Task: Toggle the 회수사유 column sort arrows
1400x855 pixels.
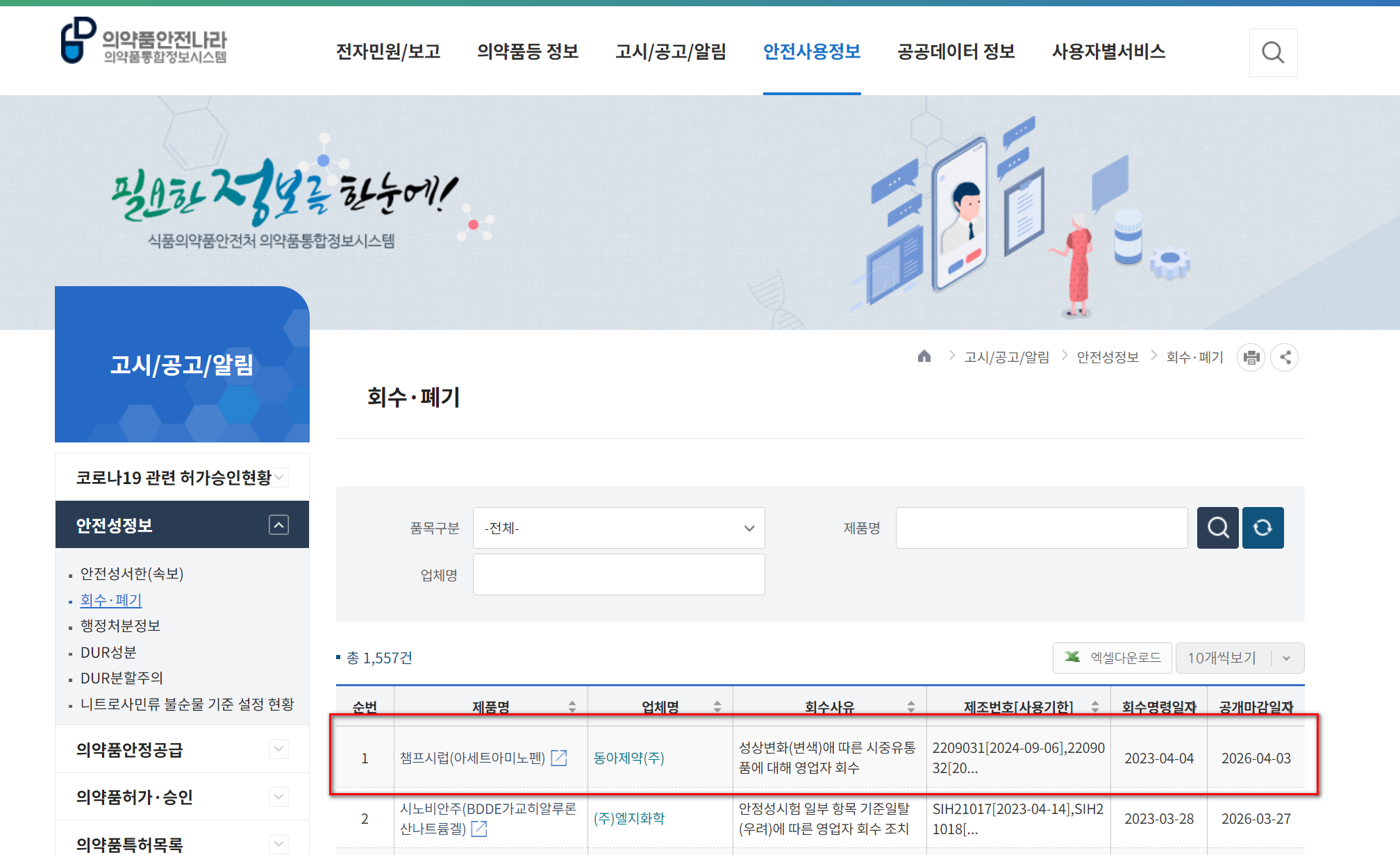Action: tap(911, 706)
